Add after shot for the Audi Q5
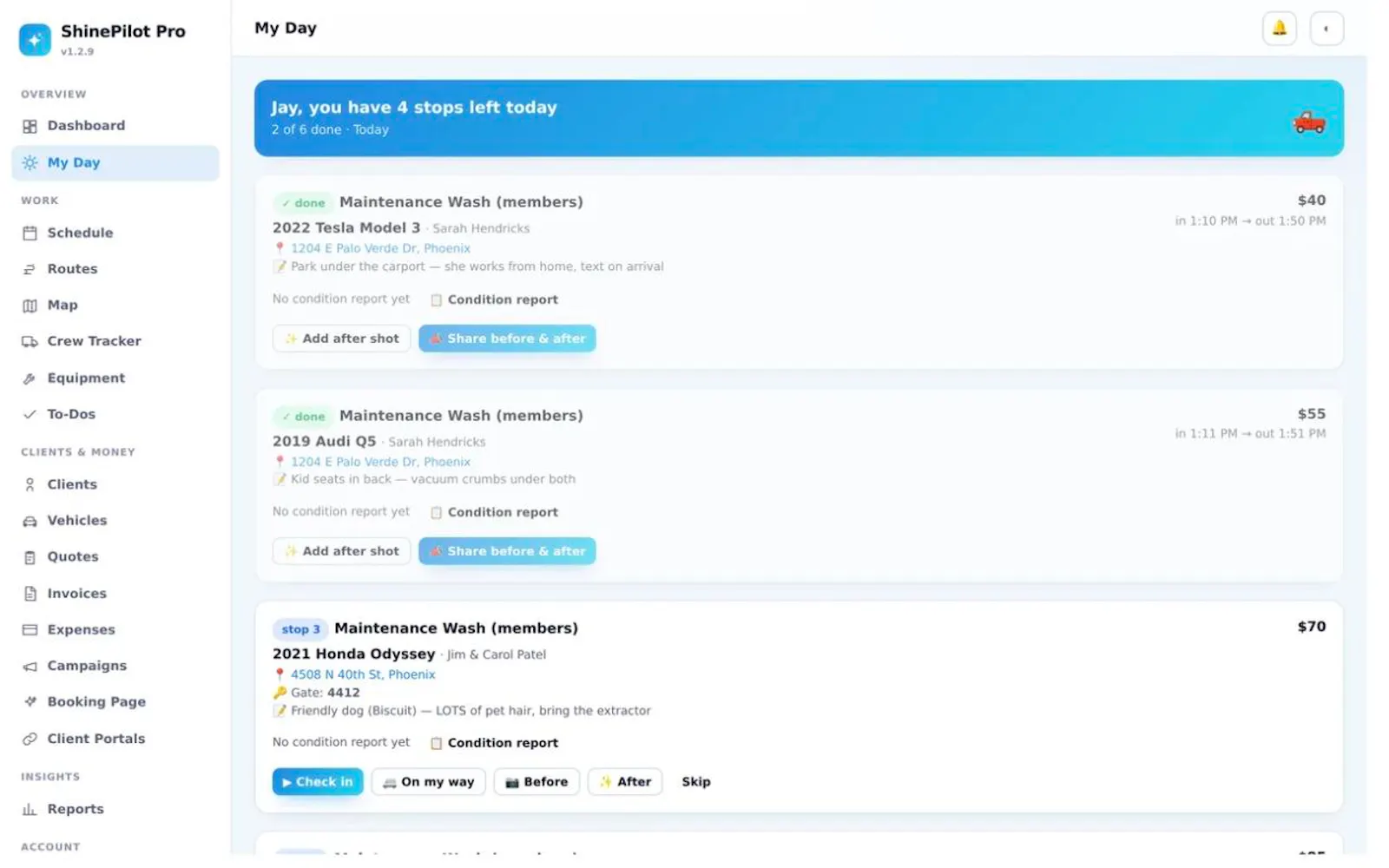 (341, 551)
